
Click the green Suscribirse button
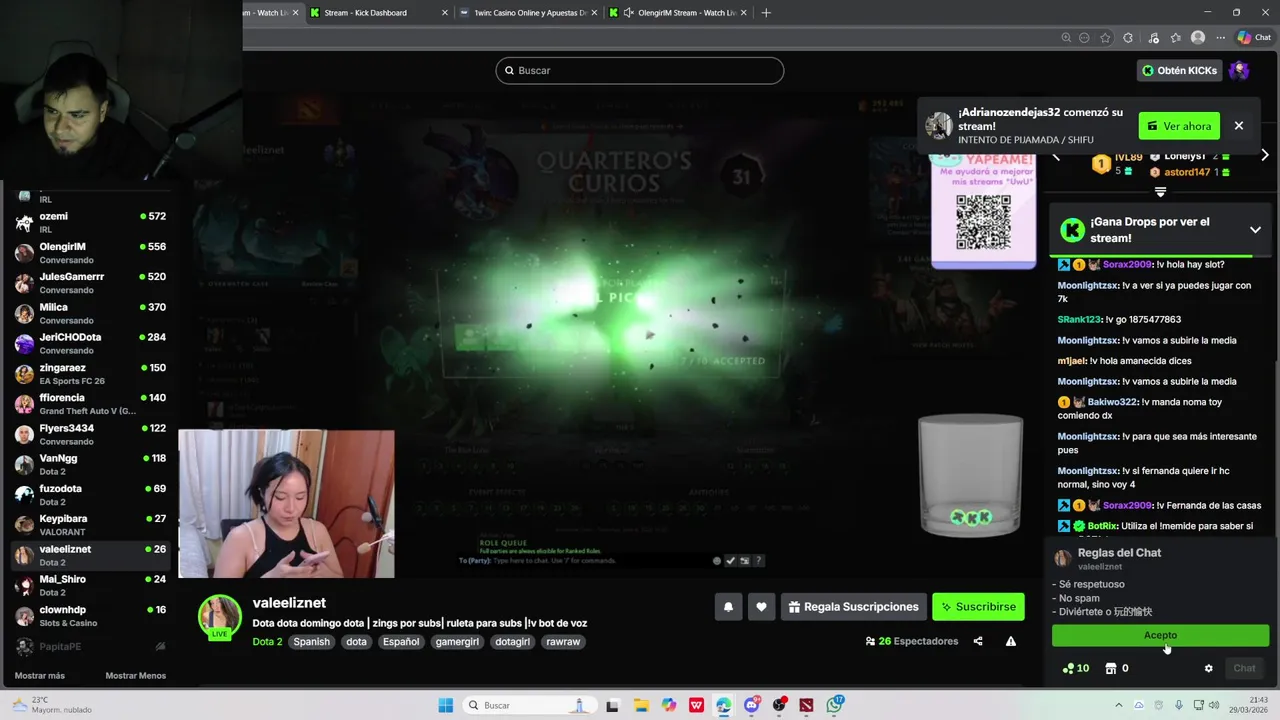click(978, 607)
